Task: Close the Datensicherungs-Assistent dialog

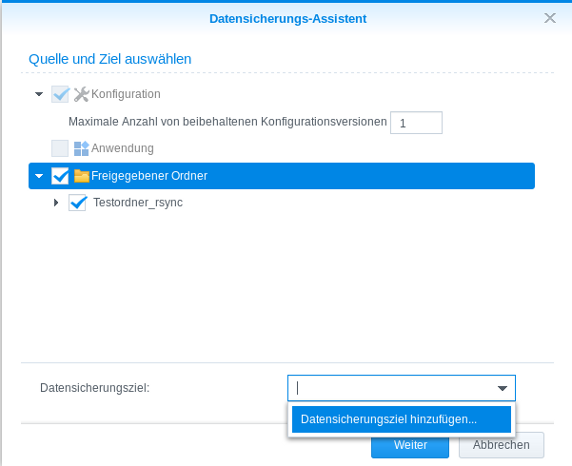Action: click(550, 18)
